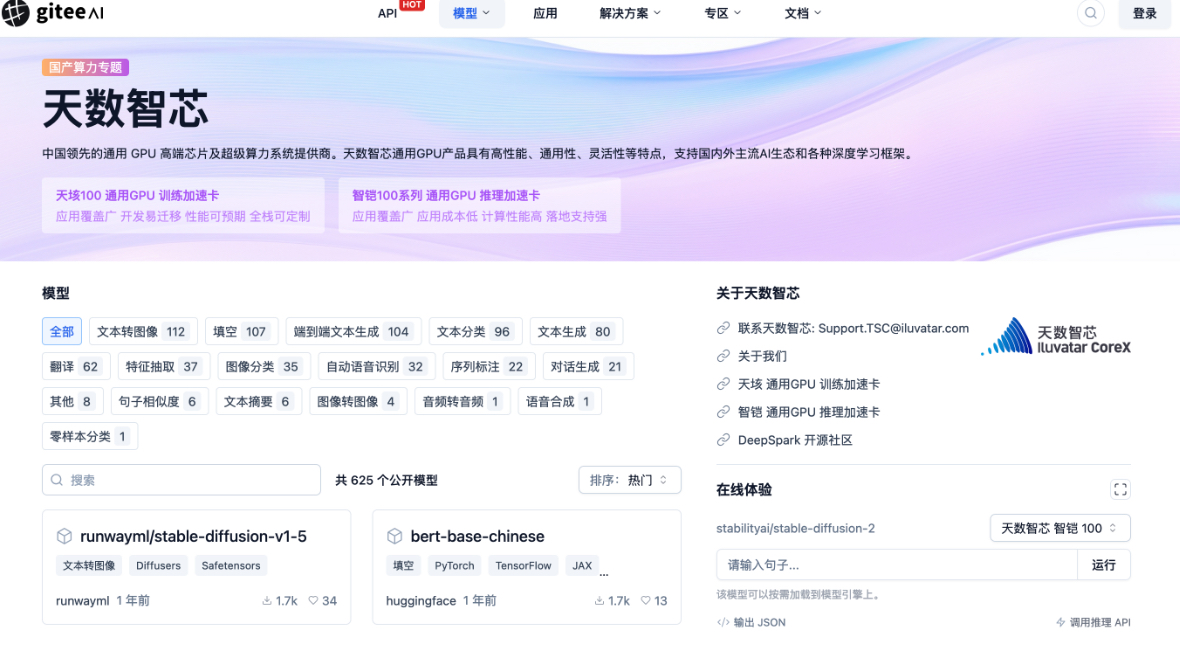1180x651 pixels.
Task: Click the heart icon on bert-base-chinese card
Action: (645, 601)
